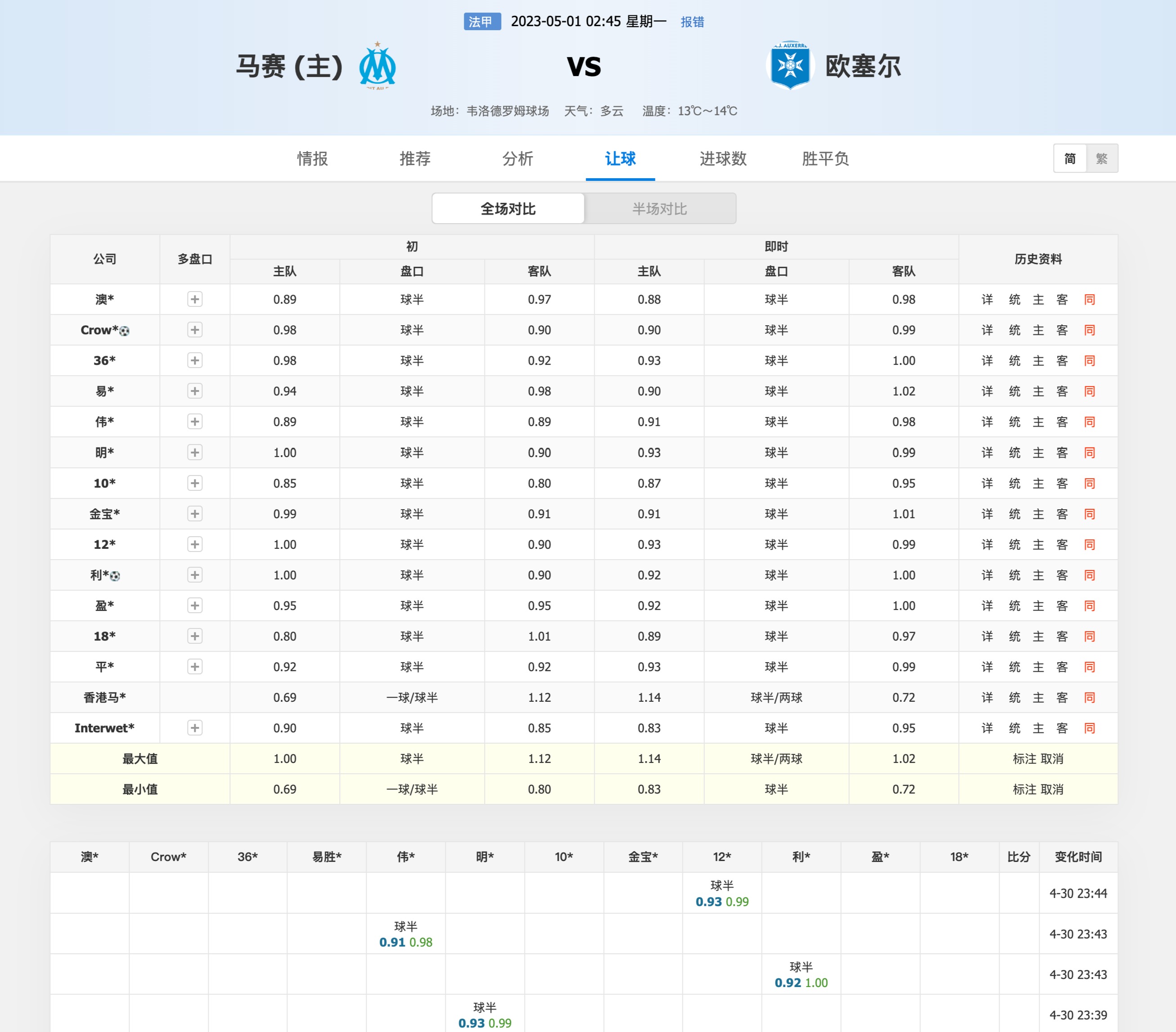Open the 分析 tab

518,158
